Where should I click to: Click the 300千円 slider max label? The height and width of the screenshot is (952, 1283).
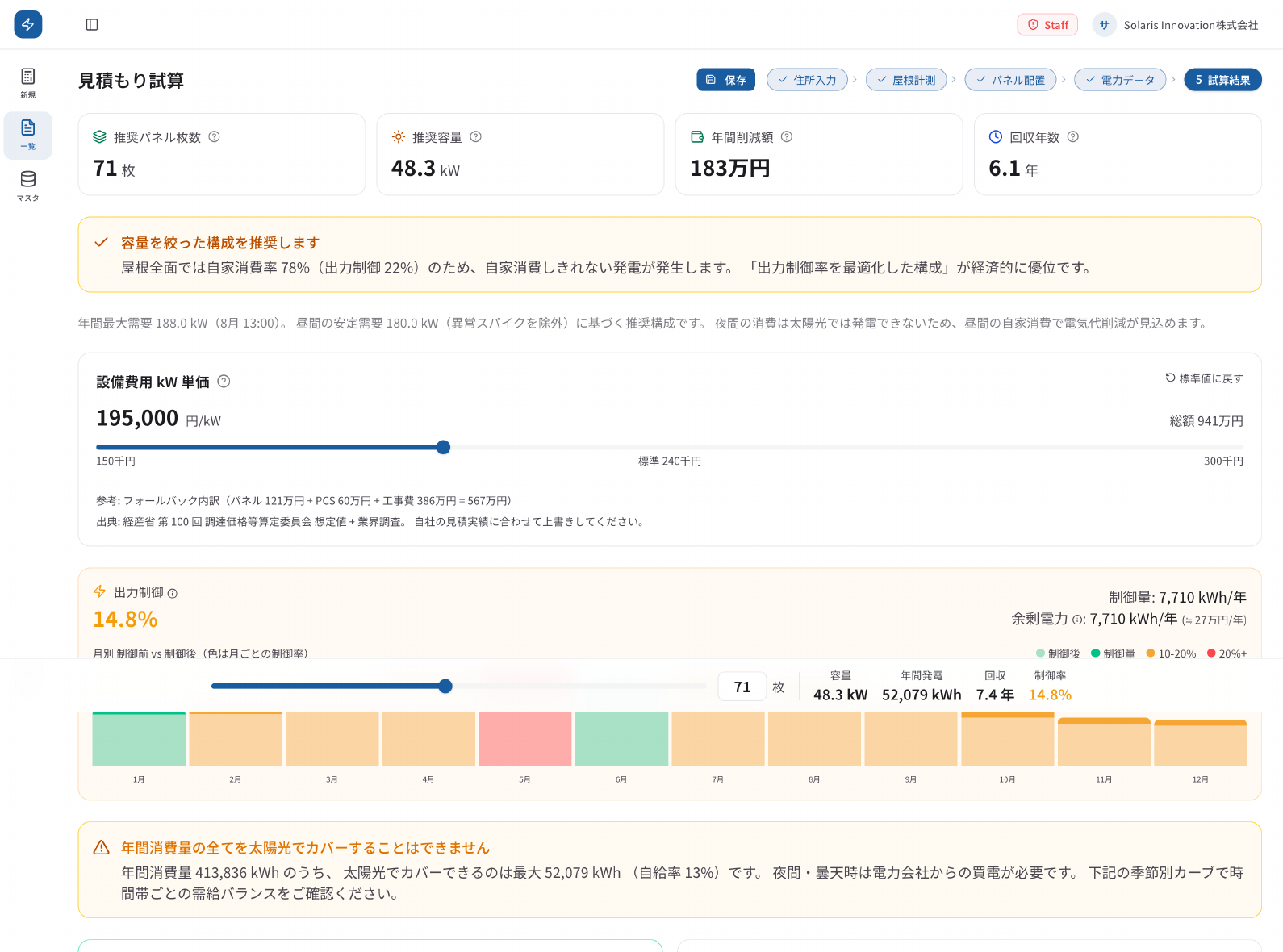click(1223, 461)
